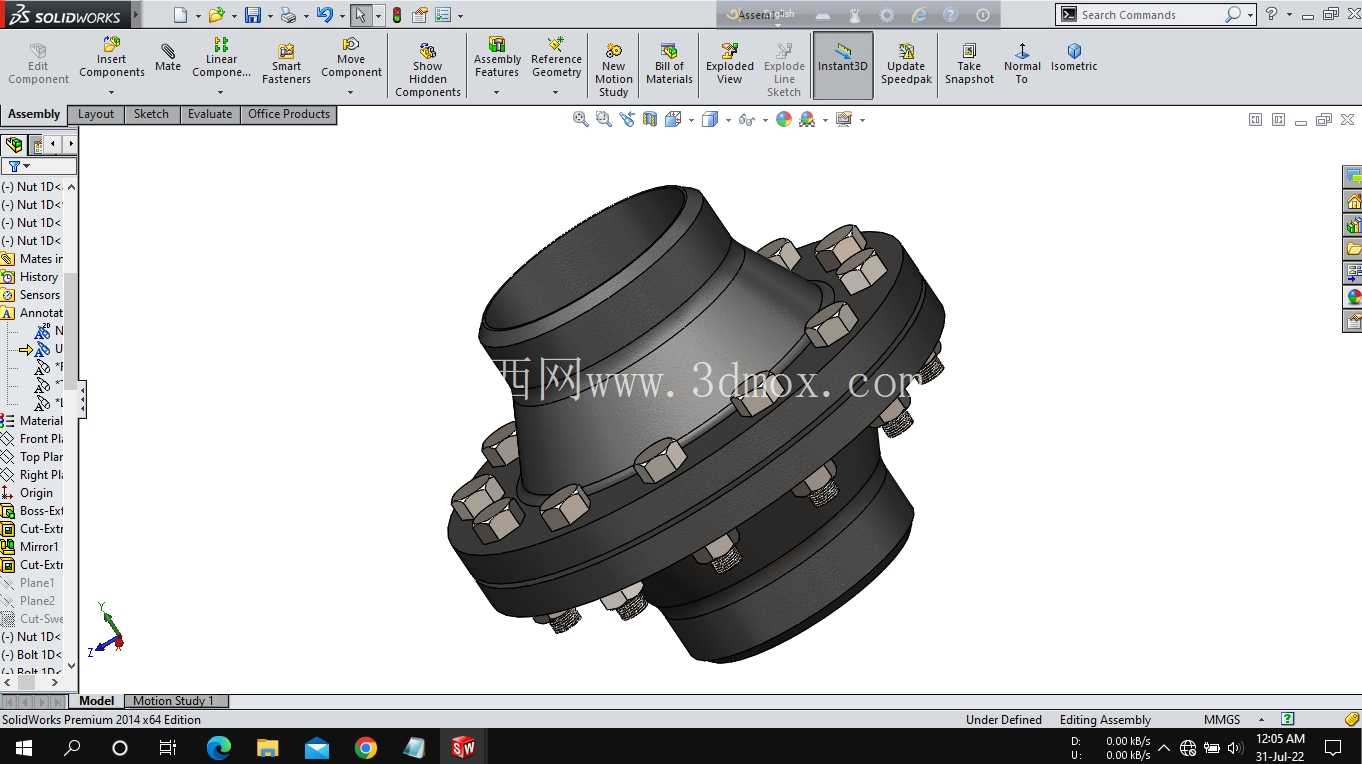
Task: Expand Move Component dropdown arrow
Action: (351, 92)
